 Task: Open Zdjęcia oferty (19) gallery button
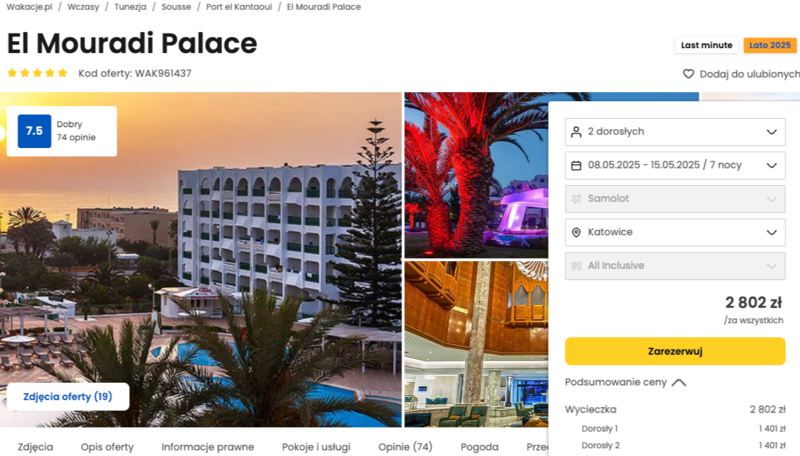(68, 396)
